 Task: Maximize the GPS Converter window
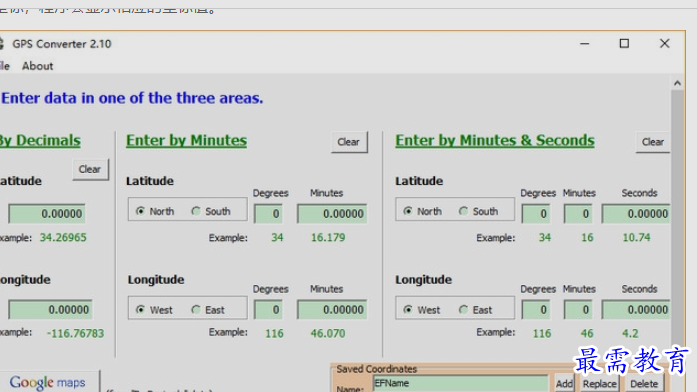(x=624, y=44)
